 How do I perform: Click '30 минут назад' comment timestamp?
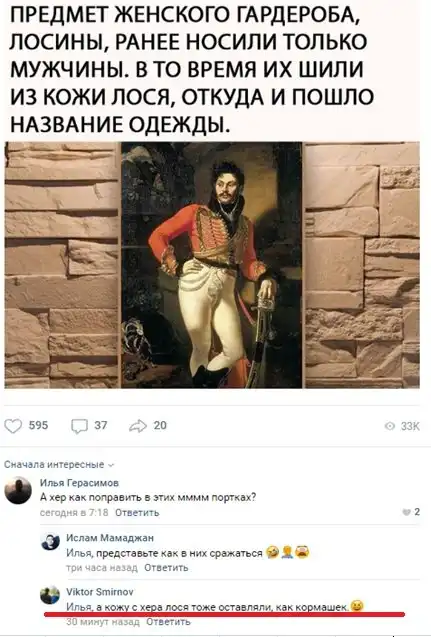click(103, 622)
